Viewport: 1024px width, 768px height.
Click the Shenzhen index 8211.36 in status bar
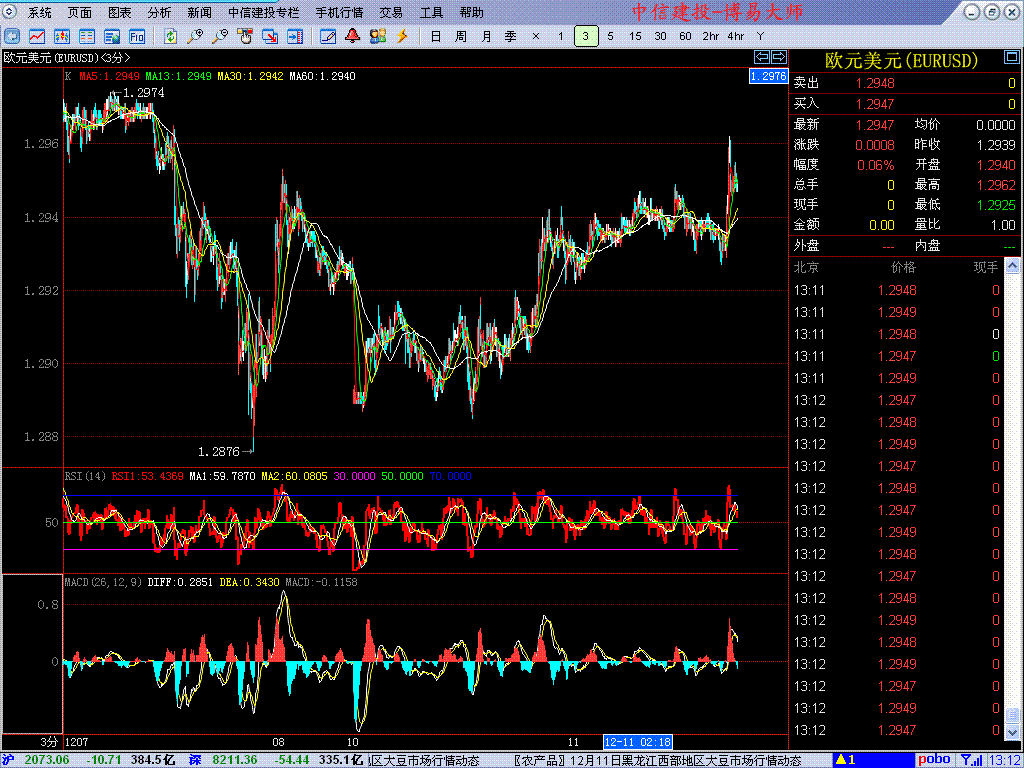(234, 760)
